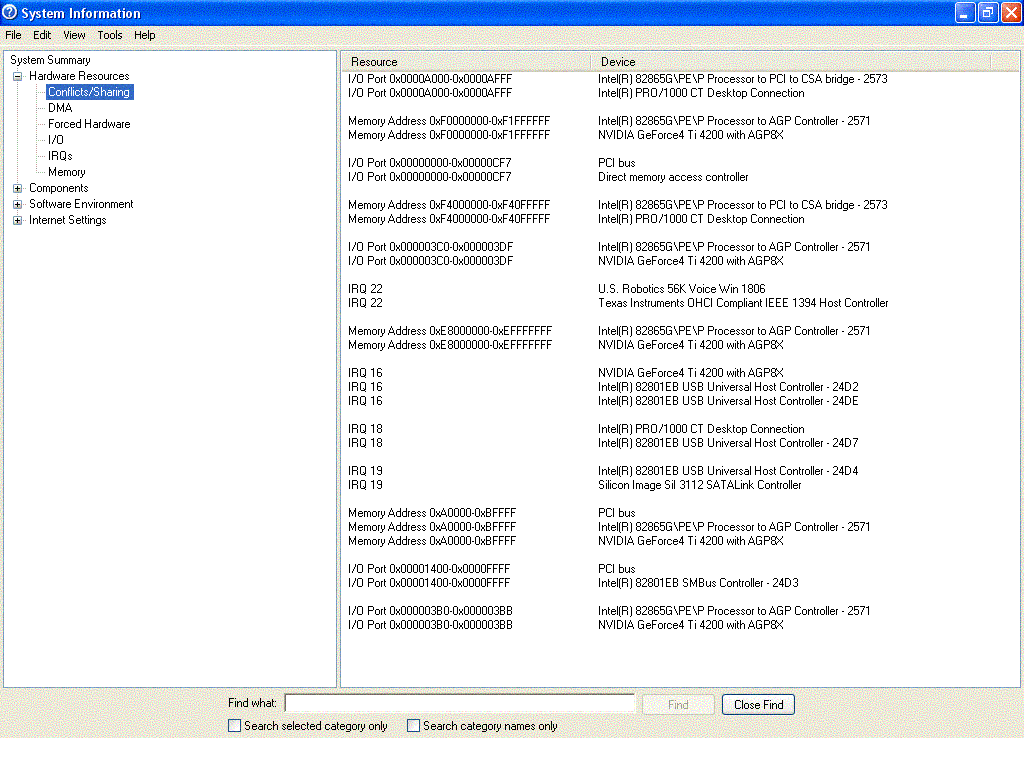The image size is (1024, 768).
Task: Select the Silicon Image SiI 3112 SATALink Controller entry
Action: point(699,485)
